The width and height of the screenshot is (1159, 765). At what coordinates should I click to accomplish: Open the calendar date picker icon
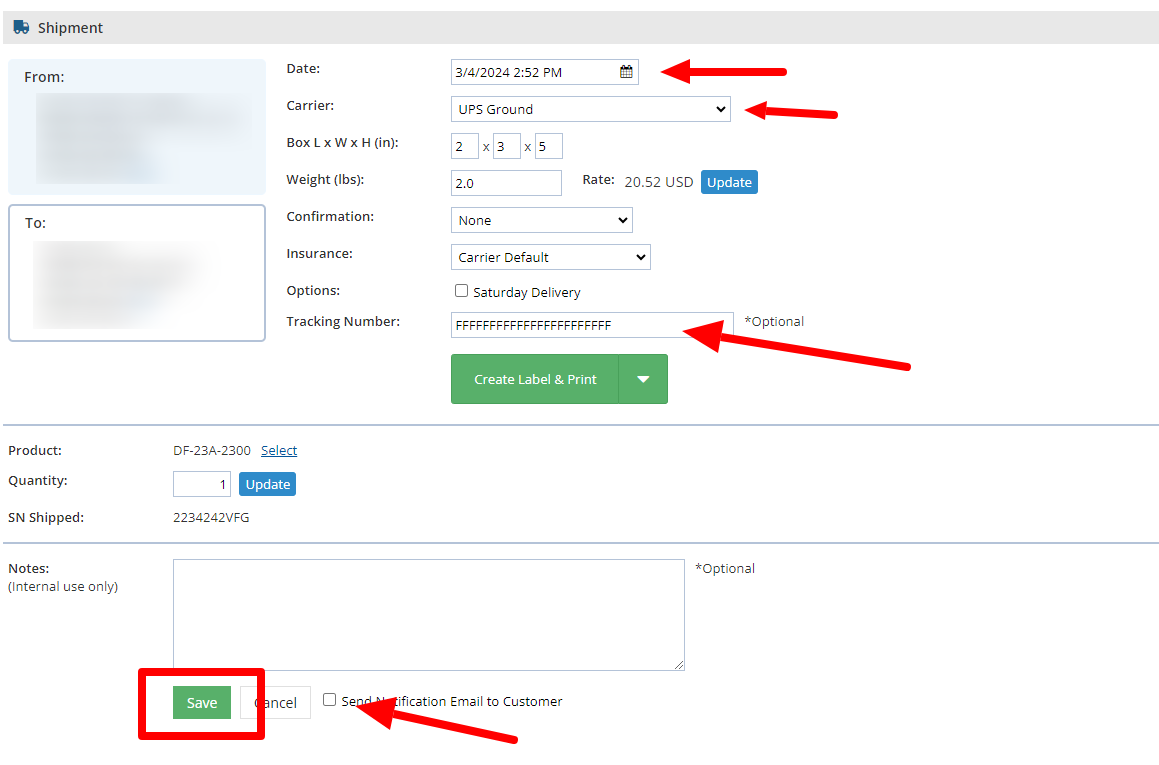coord(626,72)
